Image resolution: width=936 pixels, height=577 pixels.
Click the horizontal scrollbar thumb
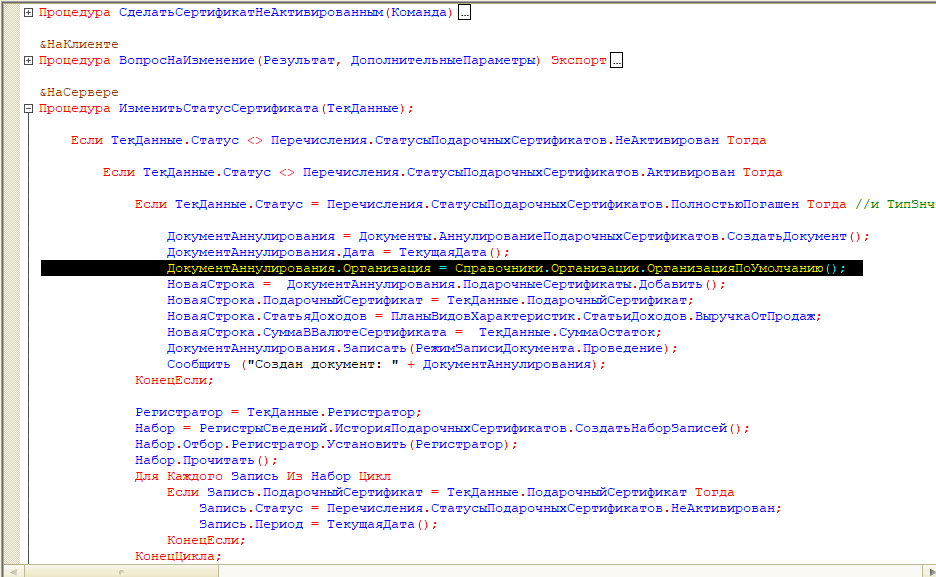pos(121,571)
